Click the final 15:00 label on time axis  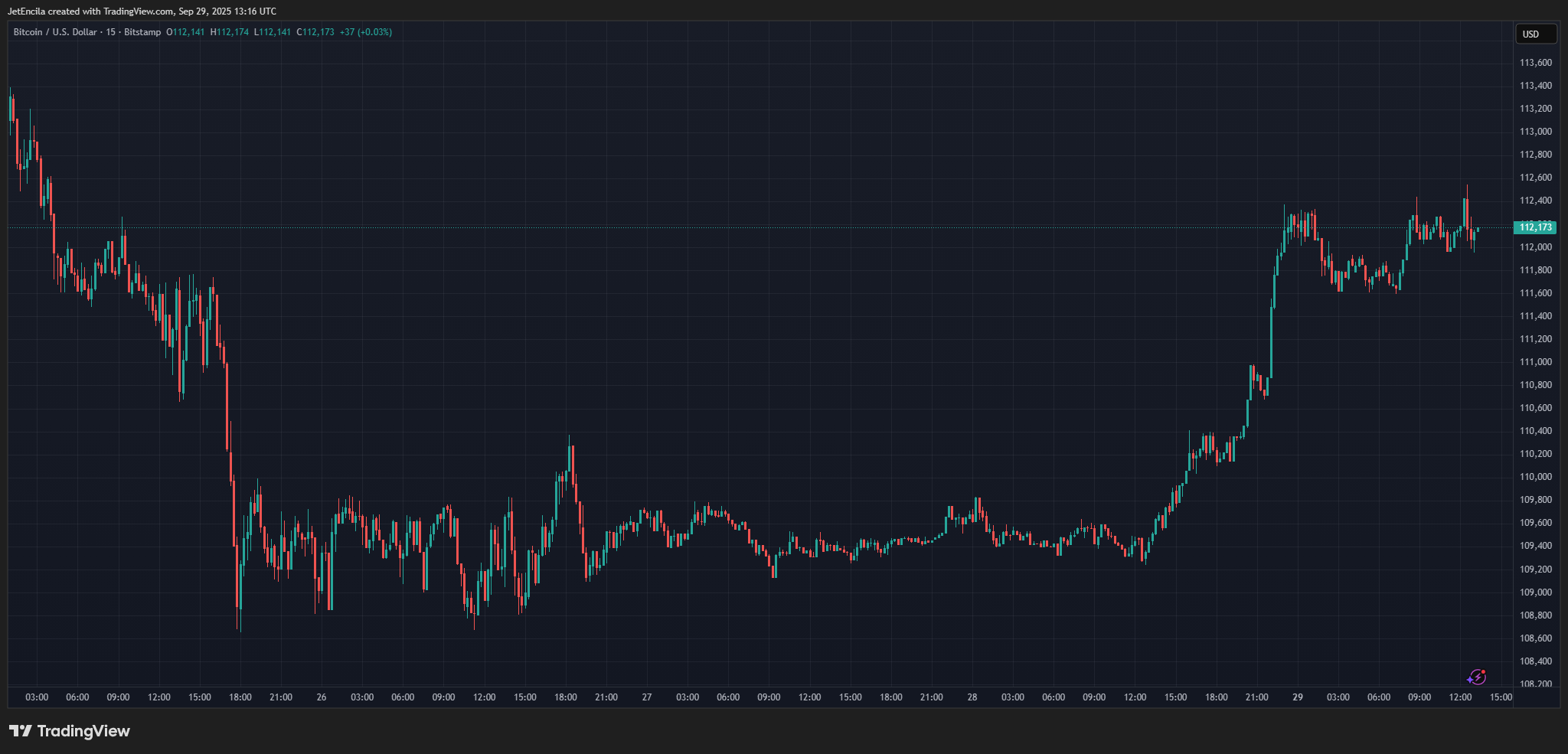tap(1501, 697)
